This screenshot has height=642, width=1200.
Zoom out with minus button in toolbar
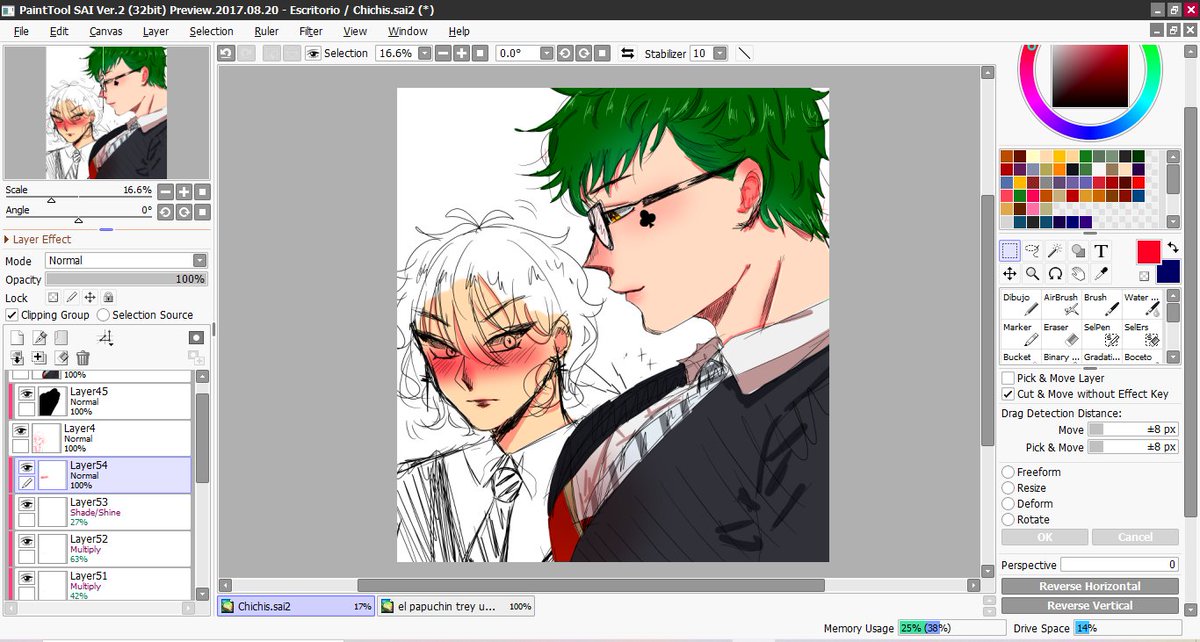[443, 53]
